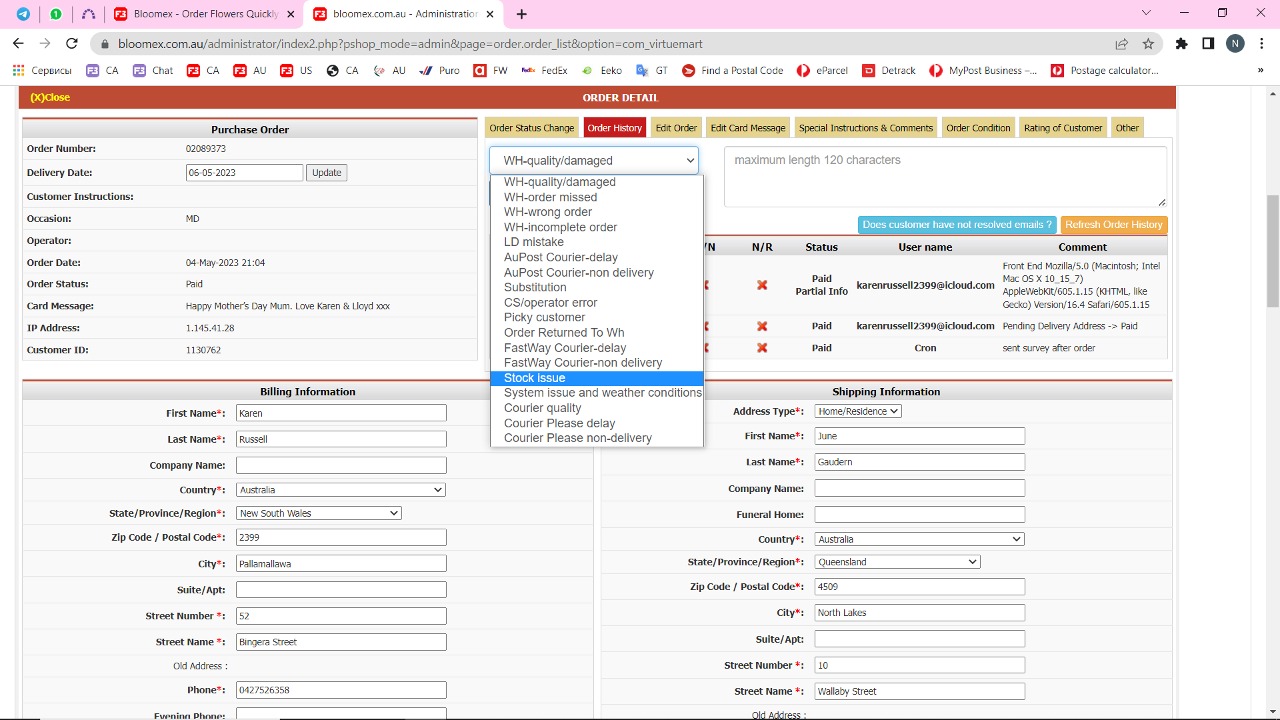
Task: Choose AuPost Courier-delay from the list
Action: click(597, 257)
